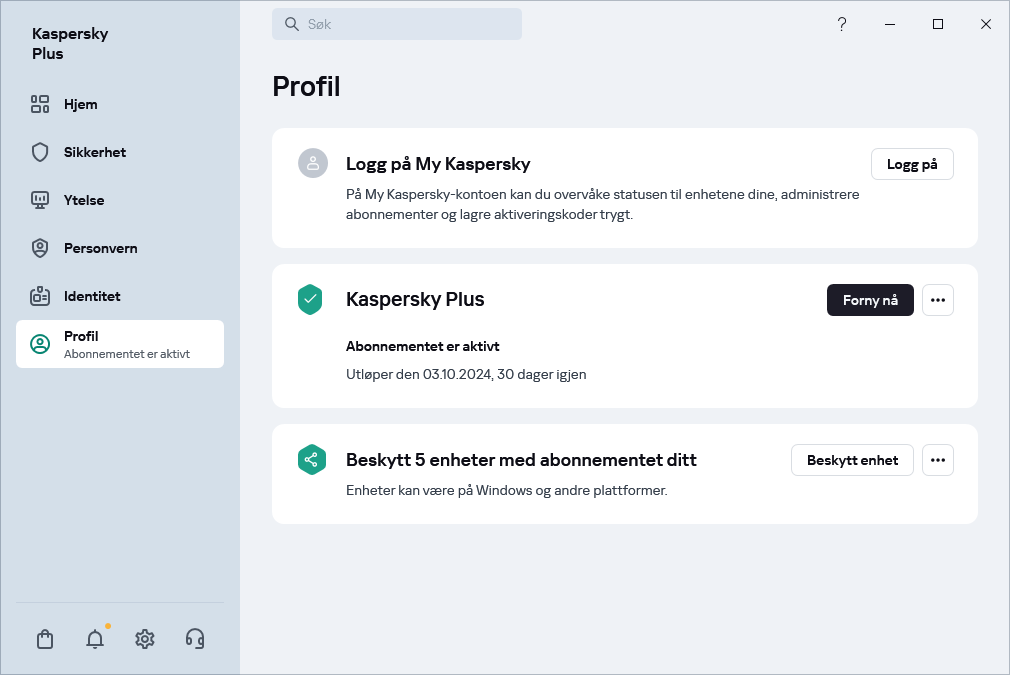The image size is (1010, 675).
Task: Expand more options for Kaspersky Plus subscription
Action: coord(937,300)
